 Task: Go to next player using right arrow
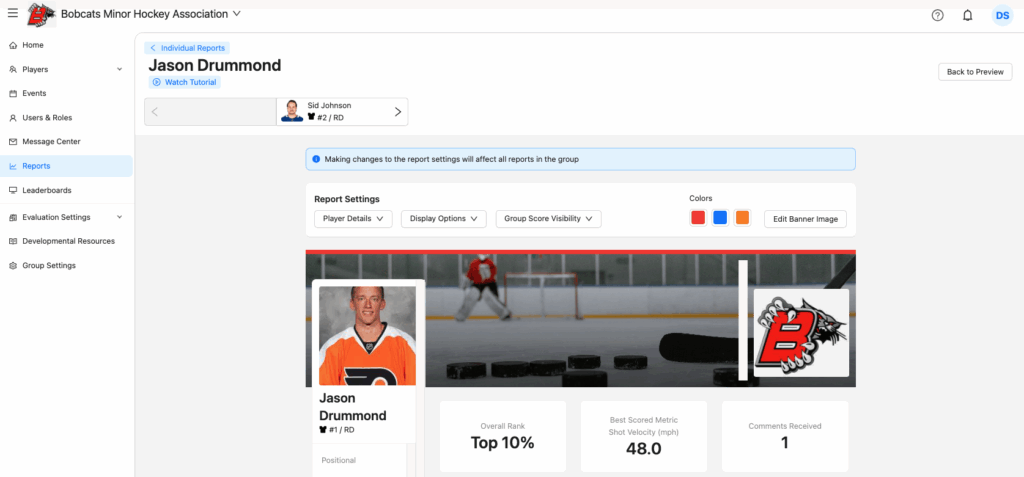[397, 112]
